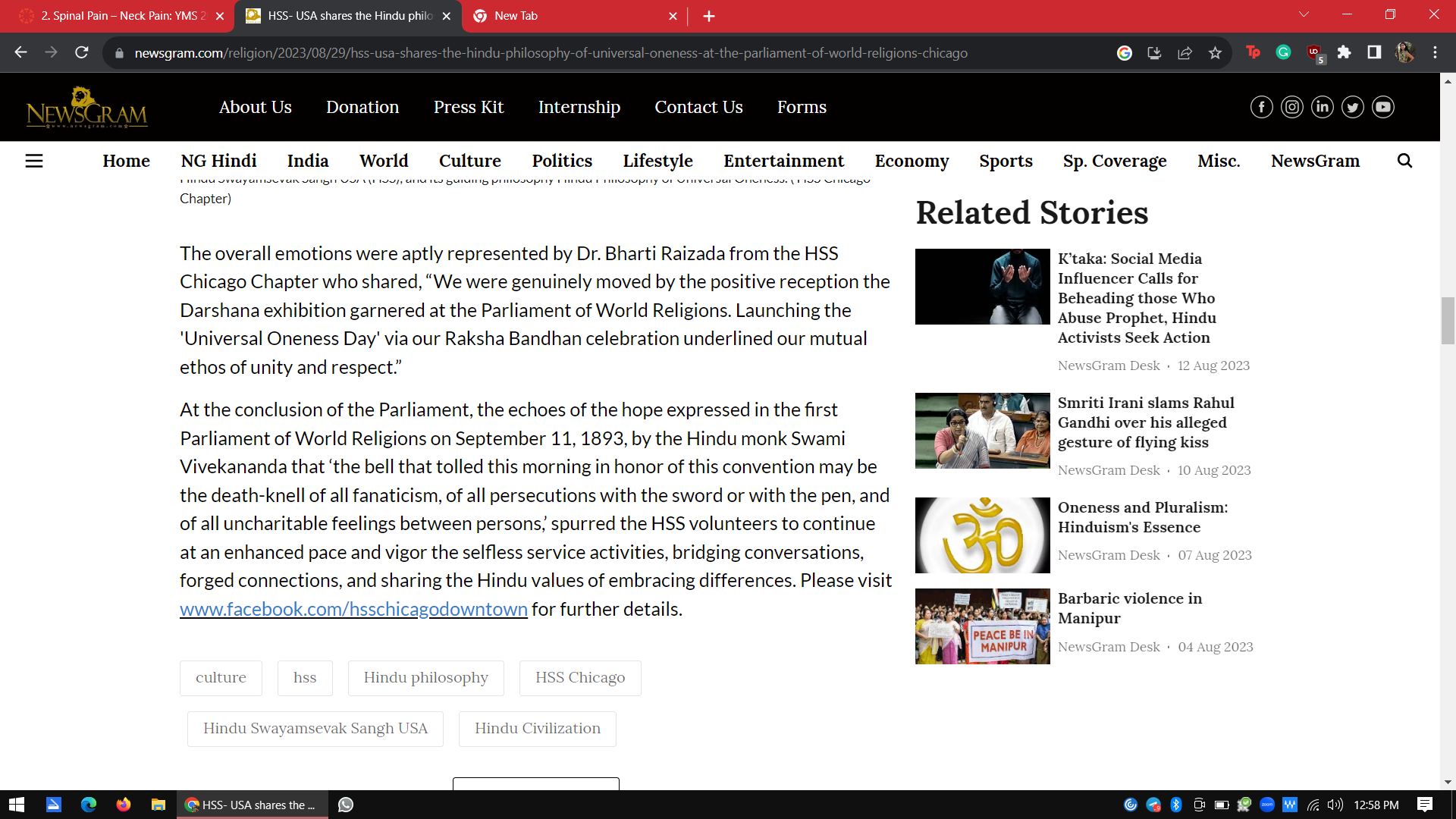Launch Firefox from taskbar

tap(124, 805)
